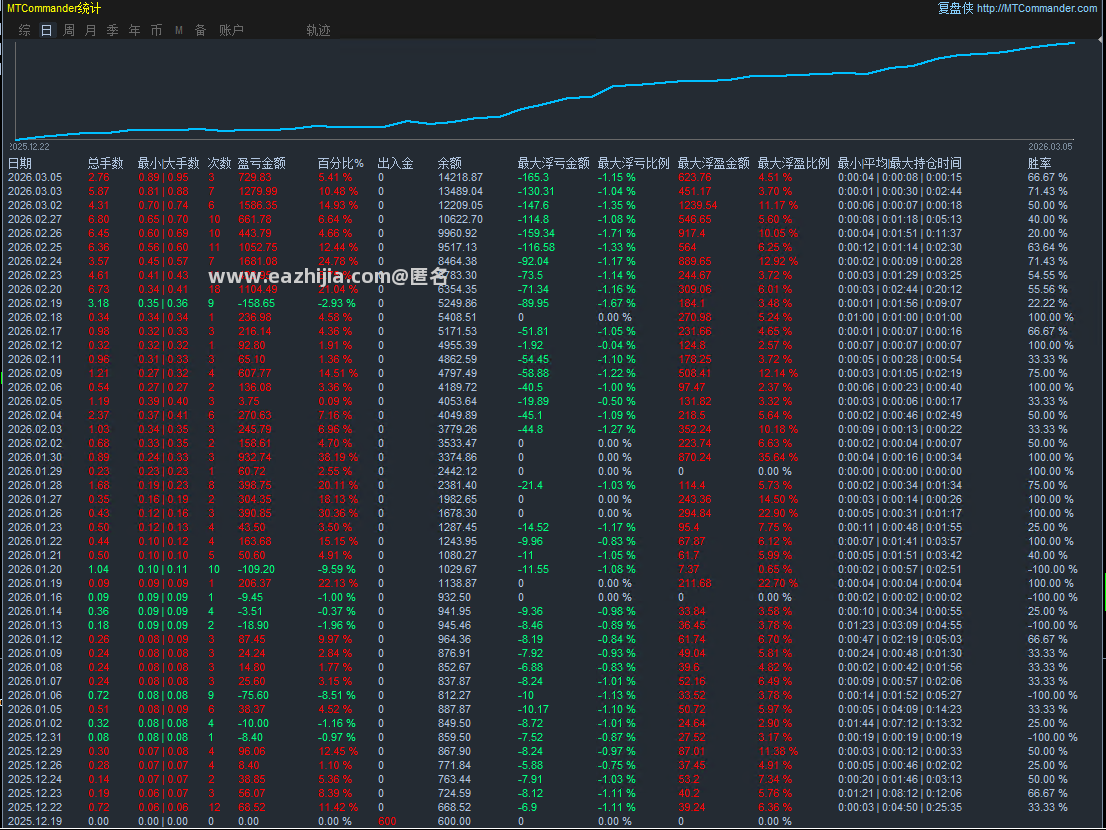The image size is (1106, 830).
Task: Click the 余额 column header
Action: (449, 163)
